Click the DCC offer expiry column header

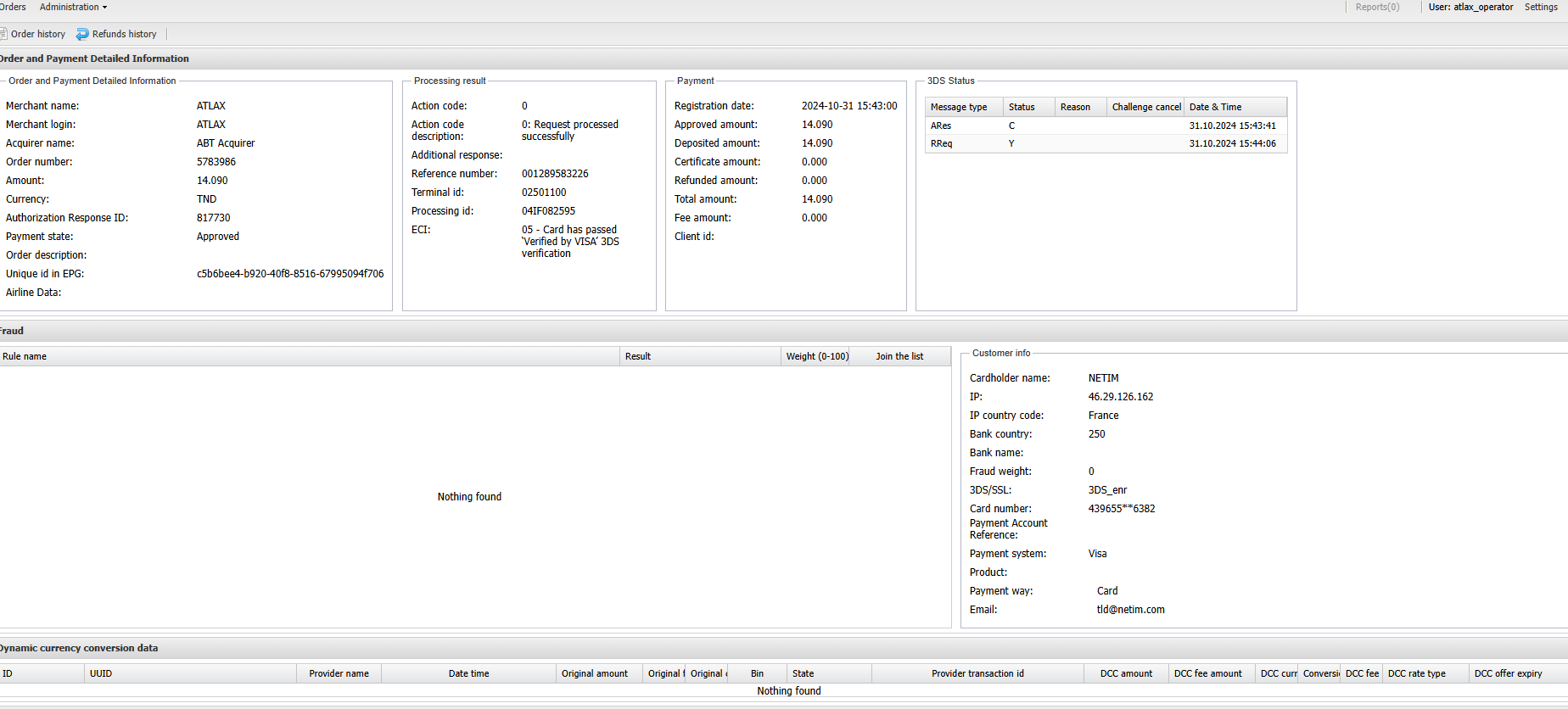[x=1508, y=673]
